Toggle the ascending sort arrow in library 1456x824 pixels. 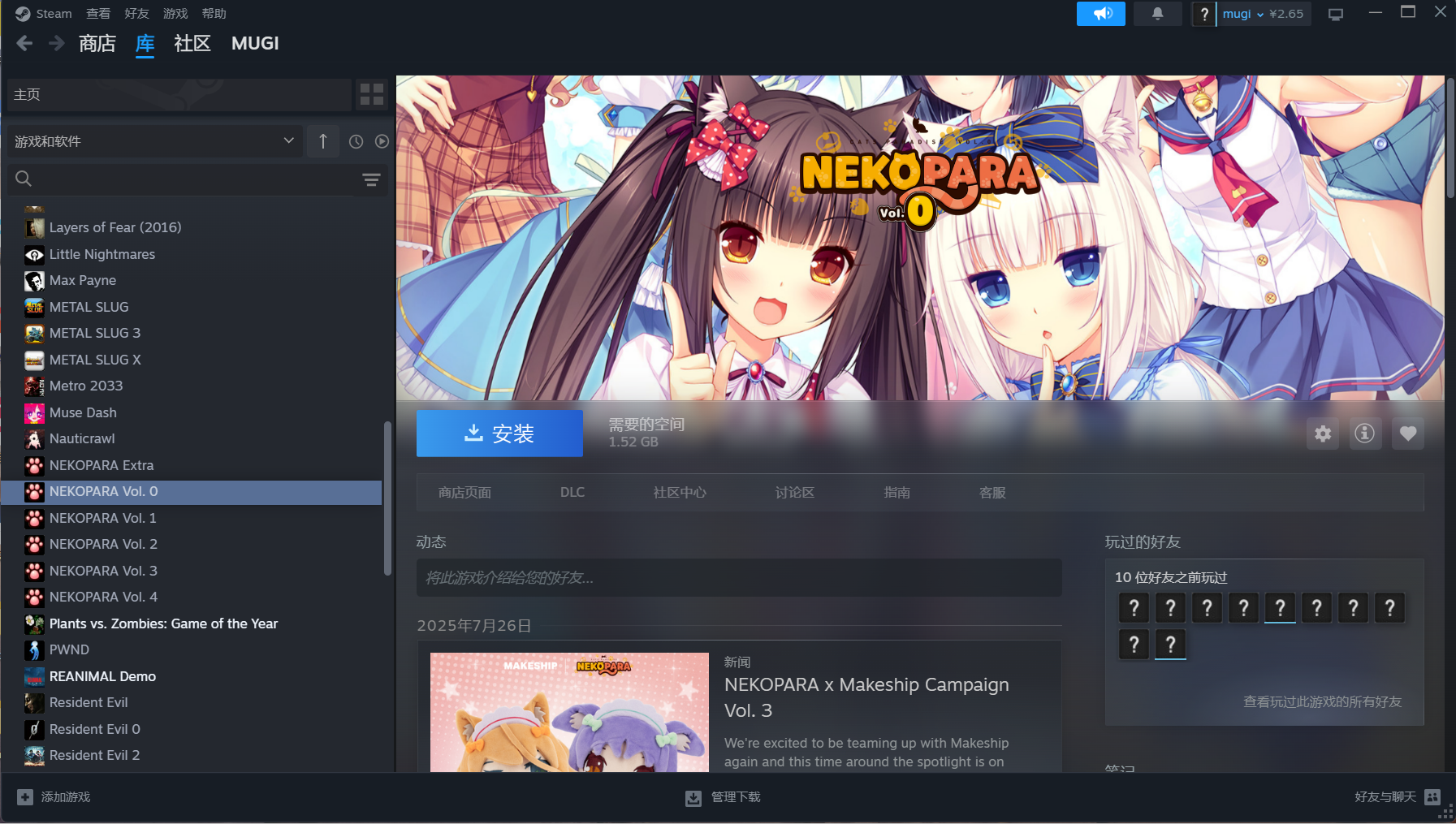point(322,140)
